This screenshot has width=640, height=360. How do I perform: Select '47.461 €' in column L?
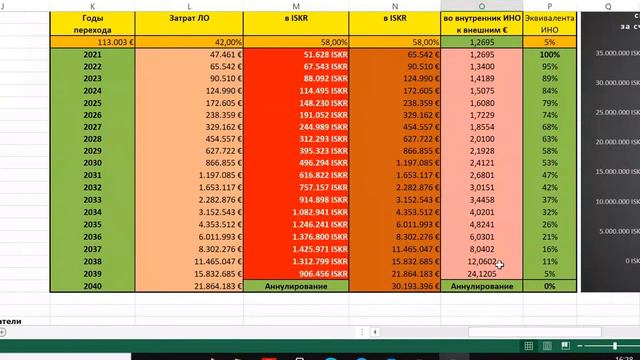[189, 54]
